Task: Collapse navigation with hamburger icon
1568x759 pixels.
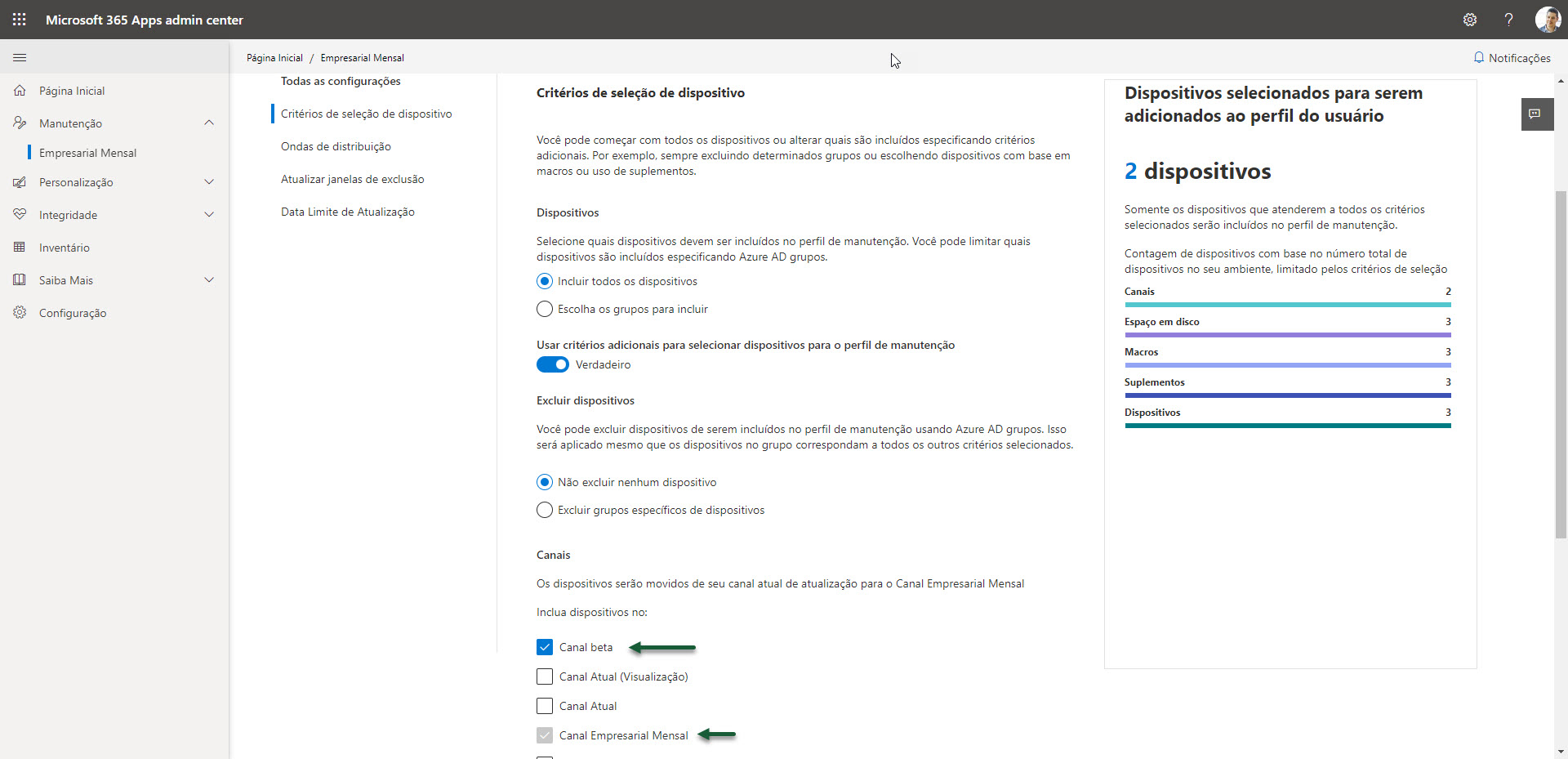Action: click(20, 58)
